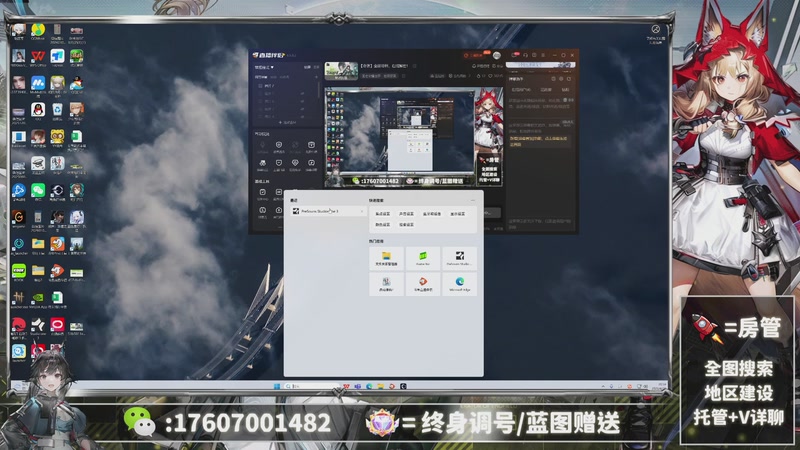Screen dimensions: 800x450
Task: Launch Microsoft Edge from top apps grid
Action: (460, 284)
